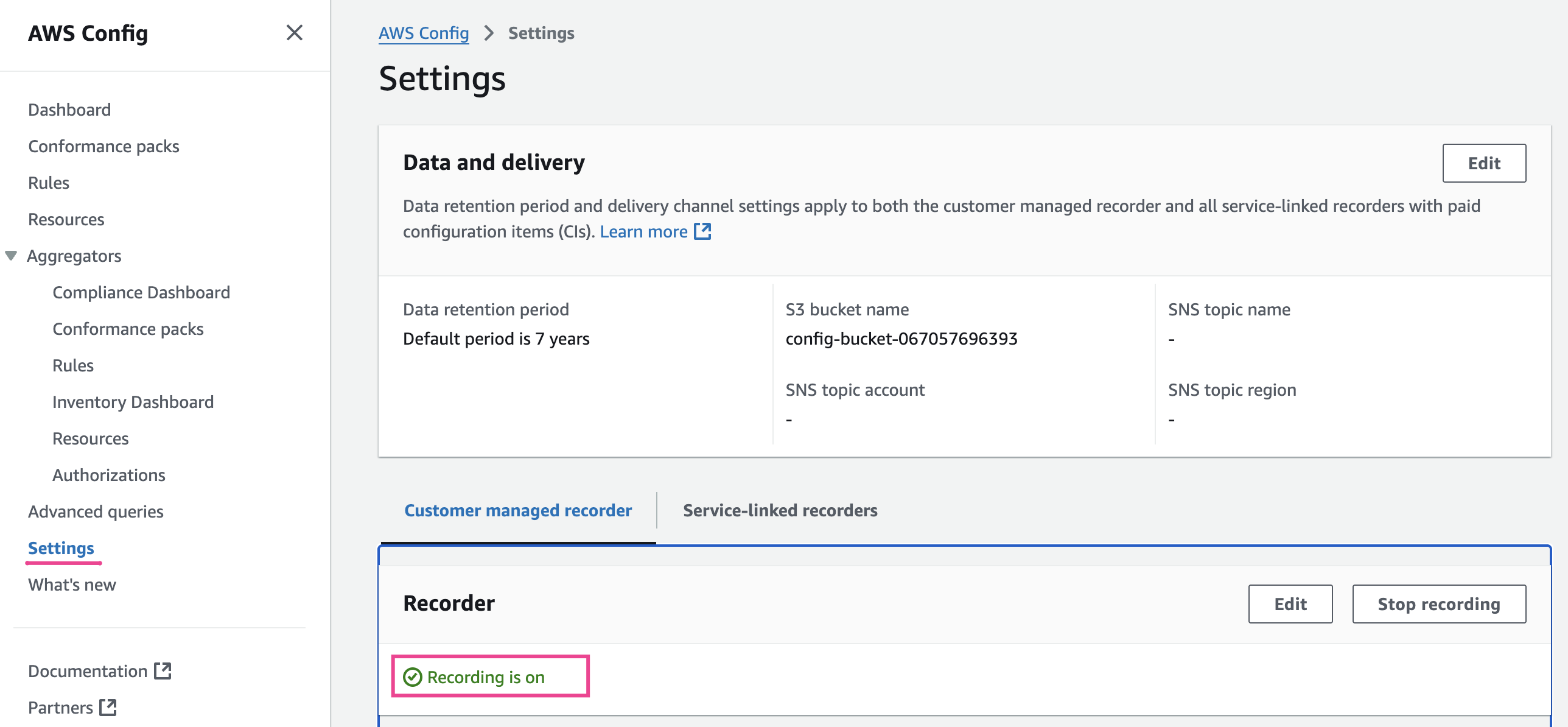Click the Partners external link icon
Screen dimensions: 1568x727
(x=108, y=708)
